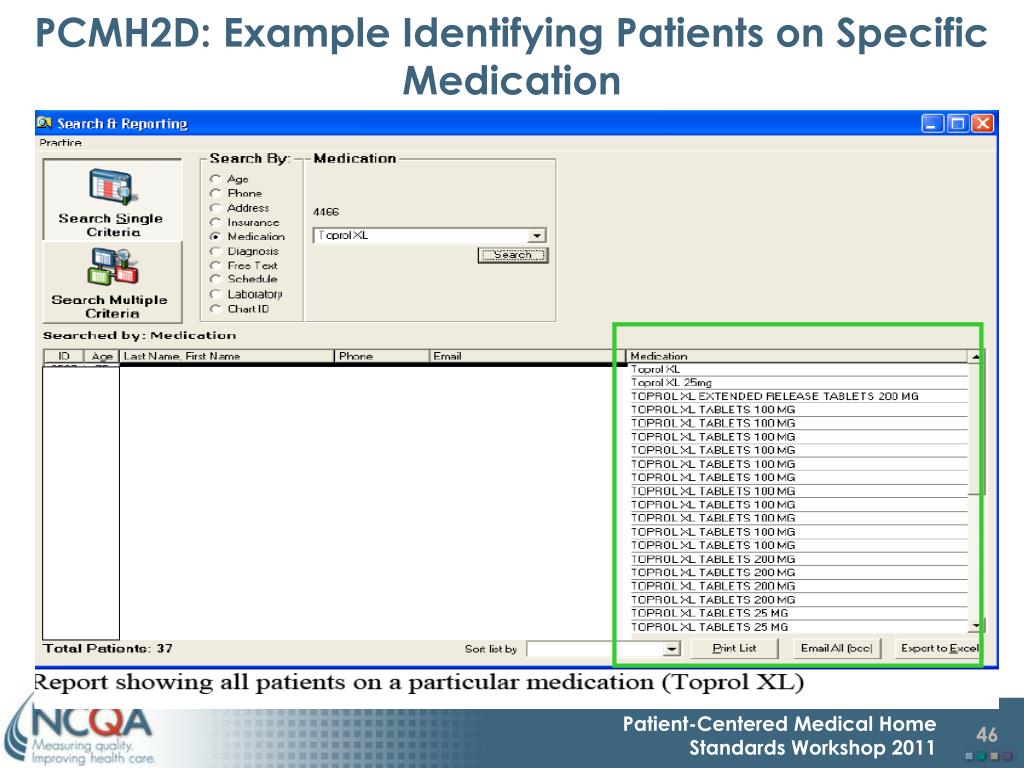Click the 'TOPROL XL EXTENDED RELEASE TABLETS 200 MG' row
The height and width of the screenshot is (768, 1024).
(799, 396)
